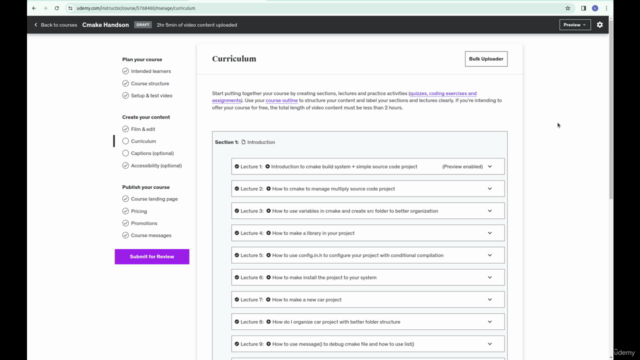Bookmark this page with the star icon
The image size is (640, 360).
click(x=567, y=8)
